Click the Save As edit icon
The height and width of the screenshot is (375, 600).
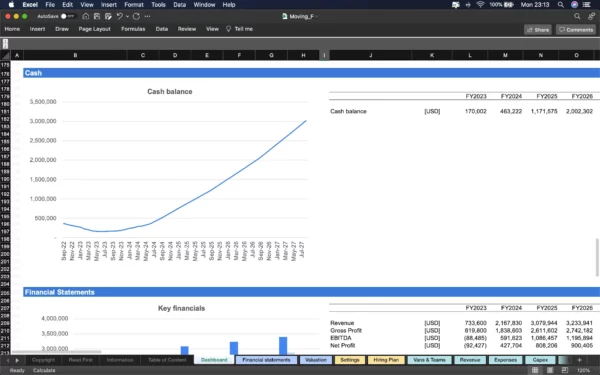coord(108,16)
